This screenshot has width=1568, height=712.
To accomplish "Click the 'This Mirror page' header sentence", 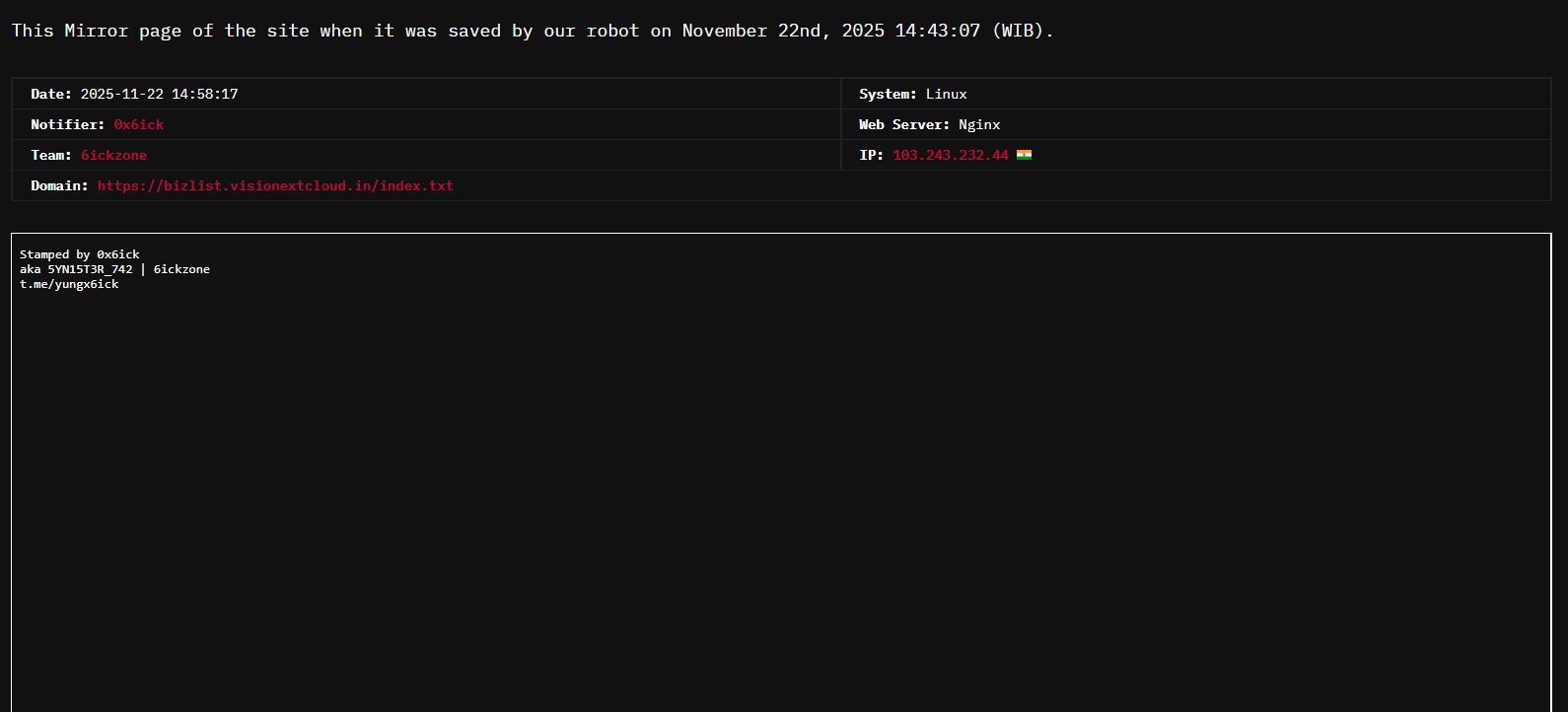I will [533, 31].
